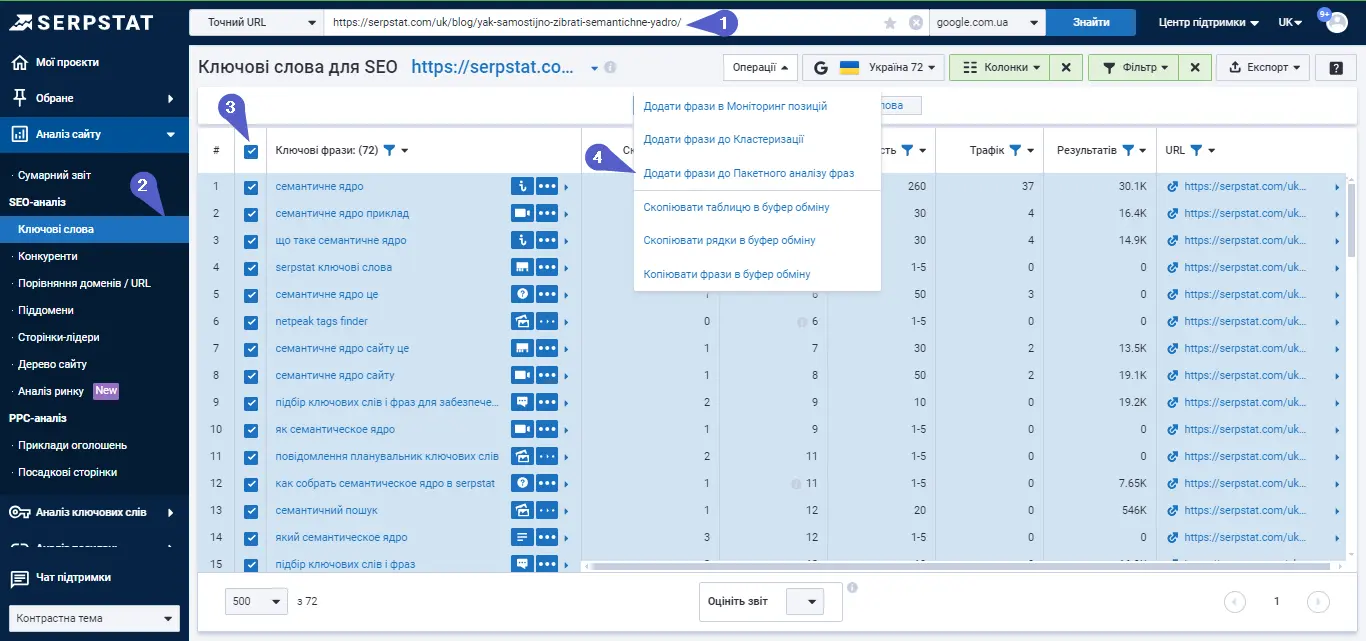Uncheck the 'семантичне ядро' row checkbox

(251, 187)
